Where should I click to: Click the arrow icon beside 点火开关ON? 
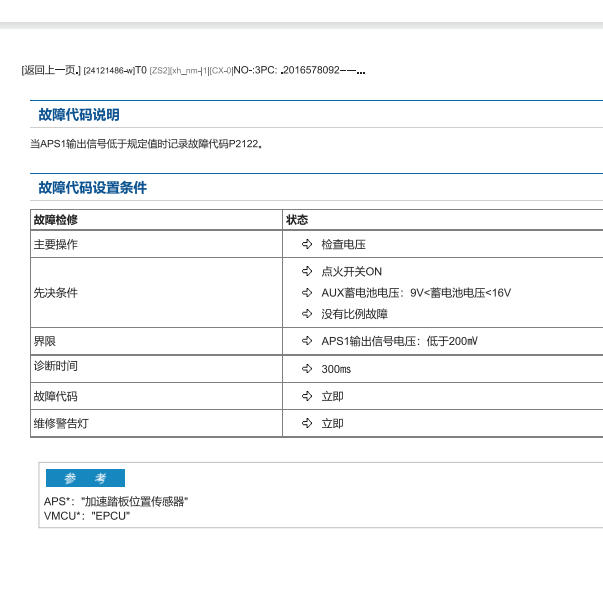click(307, 271)
